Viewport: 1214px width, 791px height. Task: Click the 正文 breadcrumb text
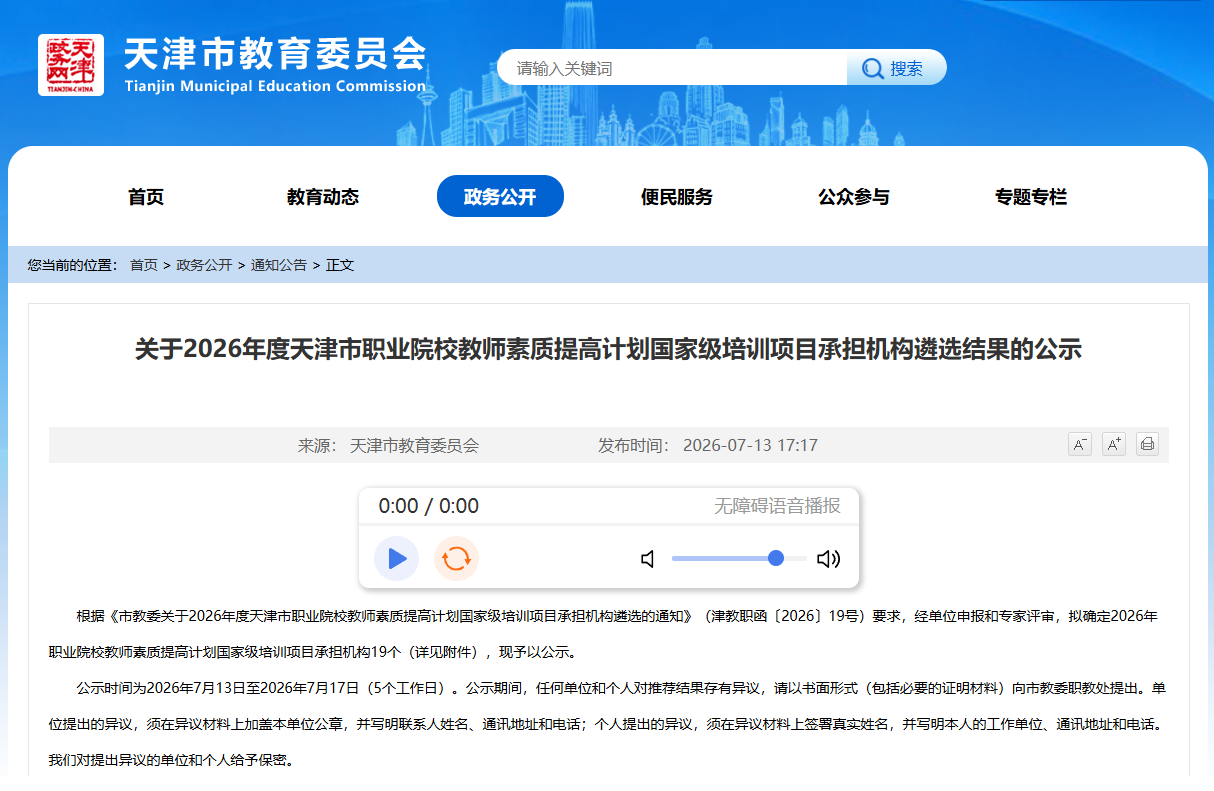click(x=340, y=265)
